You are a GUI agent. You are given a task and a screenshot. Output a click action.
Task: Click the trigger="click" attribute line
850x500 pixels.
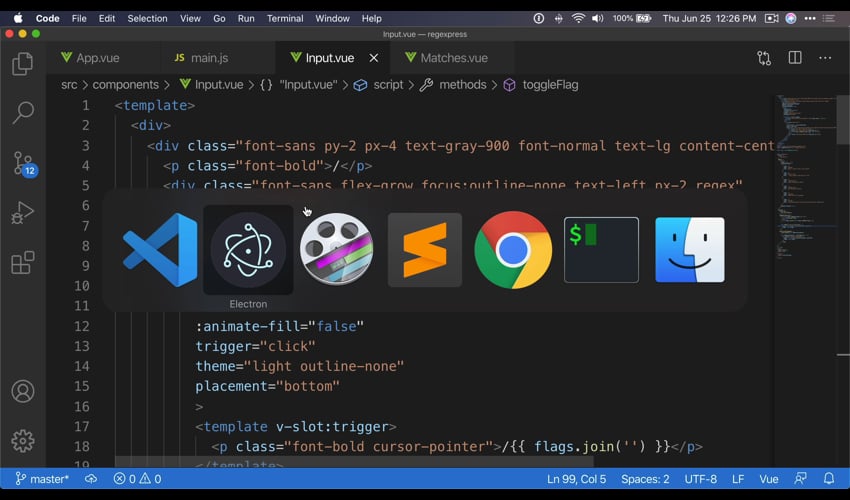[x=255, y=346]
